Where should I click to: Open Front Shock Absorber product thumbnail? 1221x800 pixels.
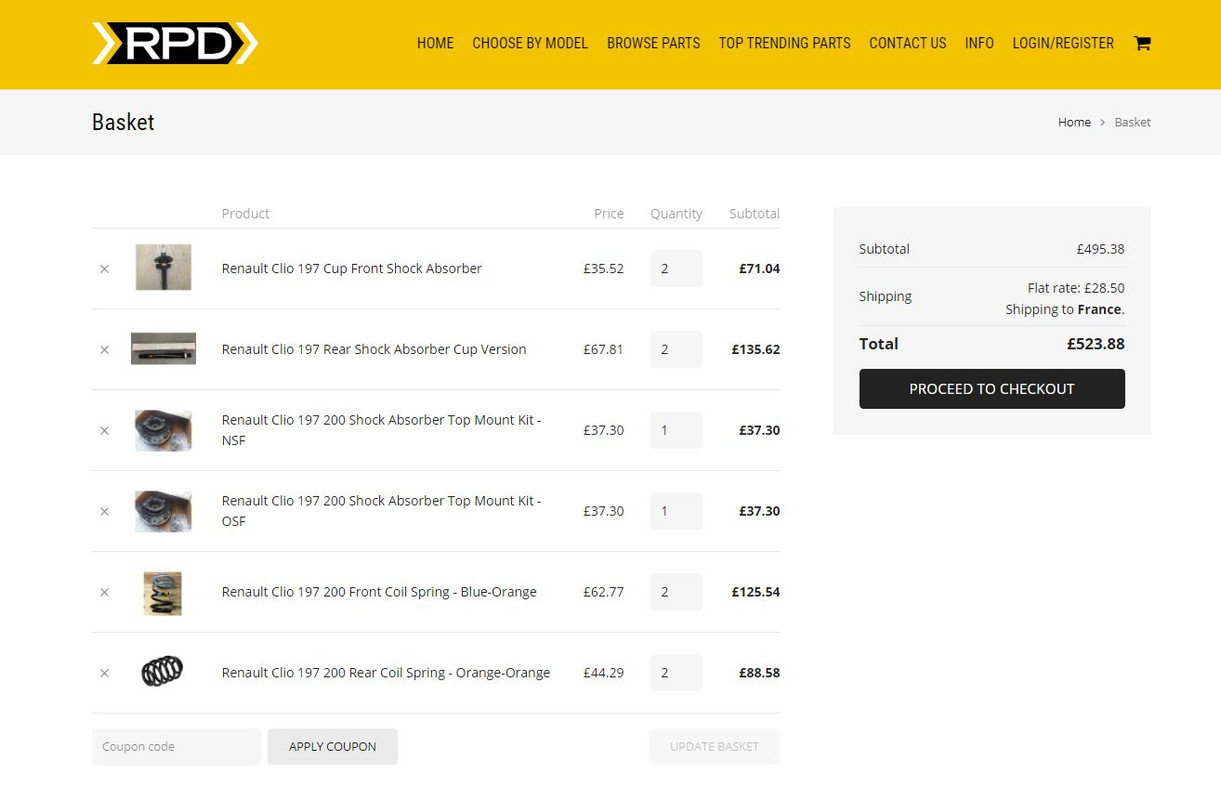(163, 267)
